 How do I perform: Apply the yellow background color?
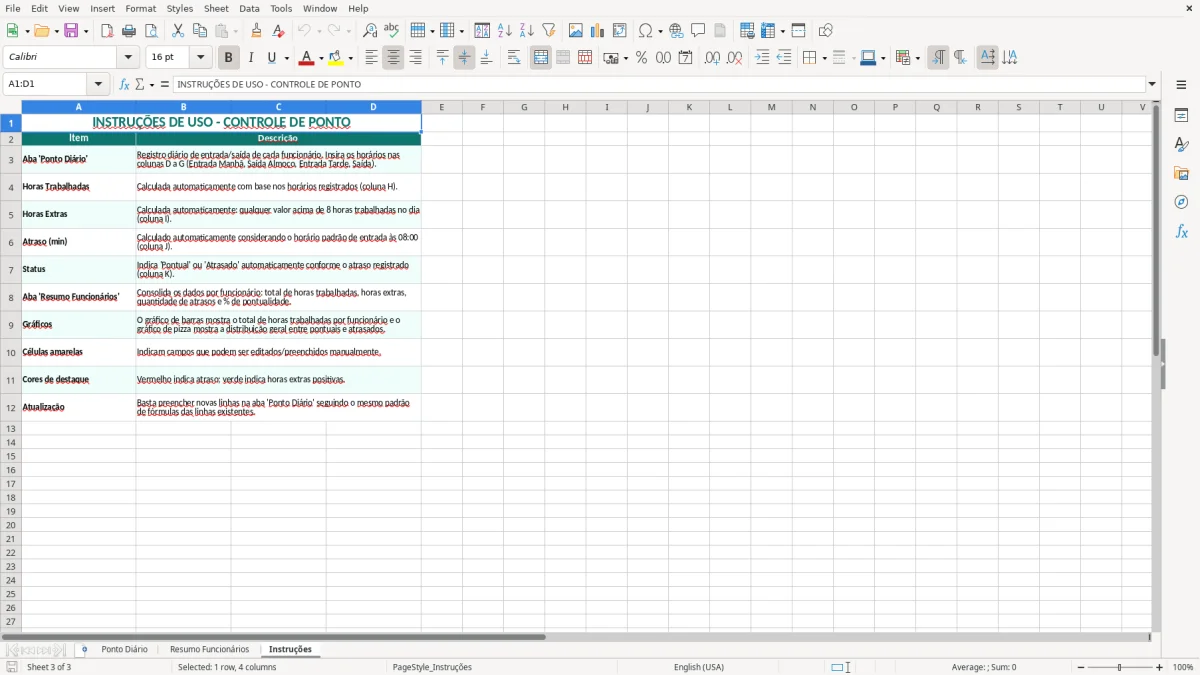coord(336,58)
